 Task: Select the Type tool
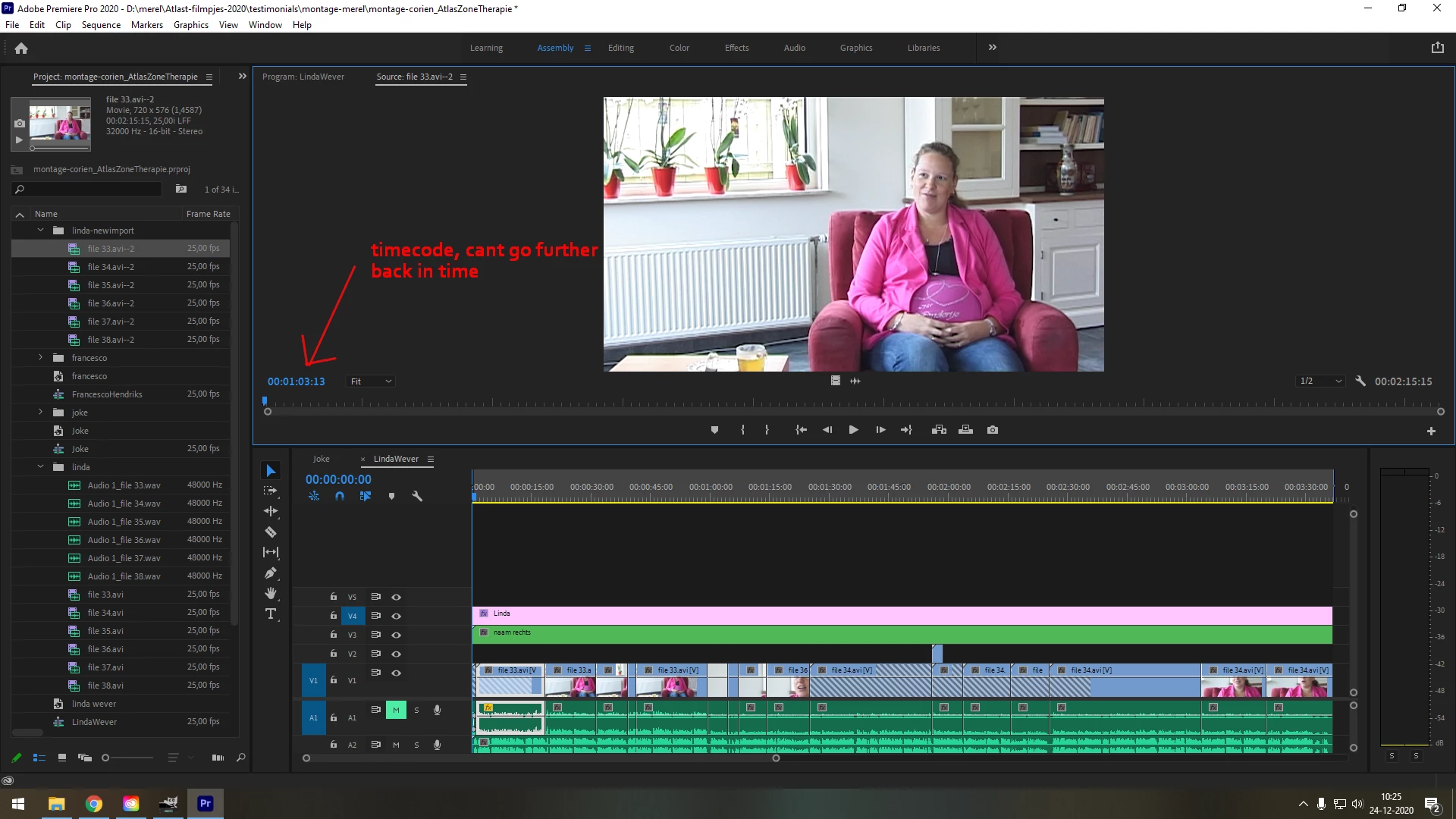tap(271, 614)
